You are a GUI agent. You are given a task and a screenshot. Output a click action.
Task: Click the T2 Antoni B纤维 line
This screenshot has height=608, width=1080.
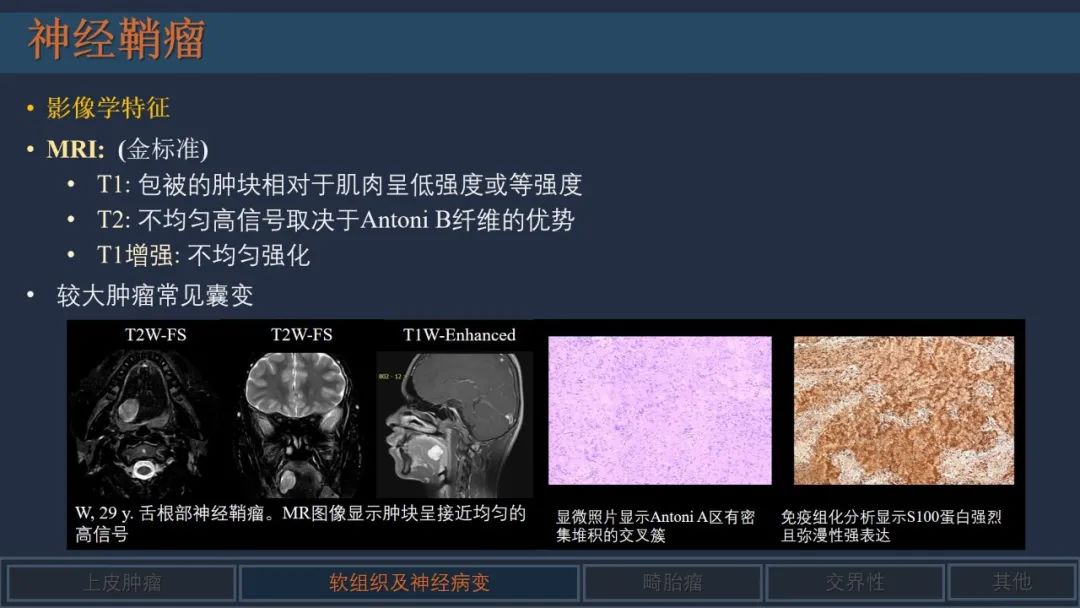335,220
